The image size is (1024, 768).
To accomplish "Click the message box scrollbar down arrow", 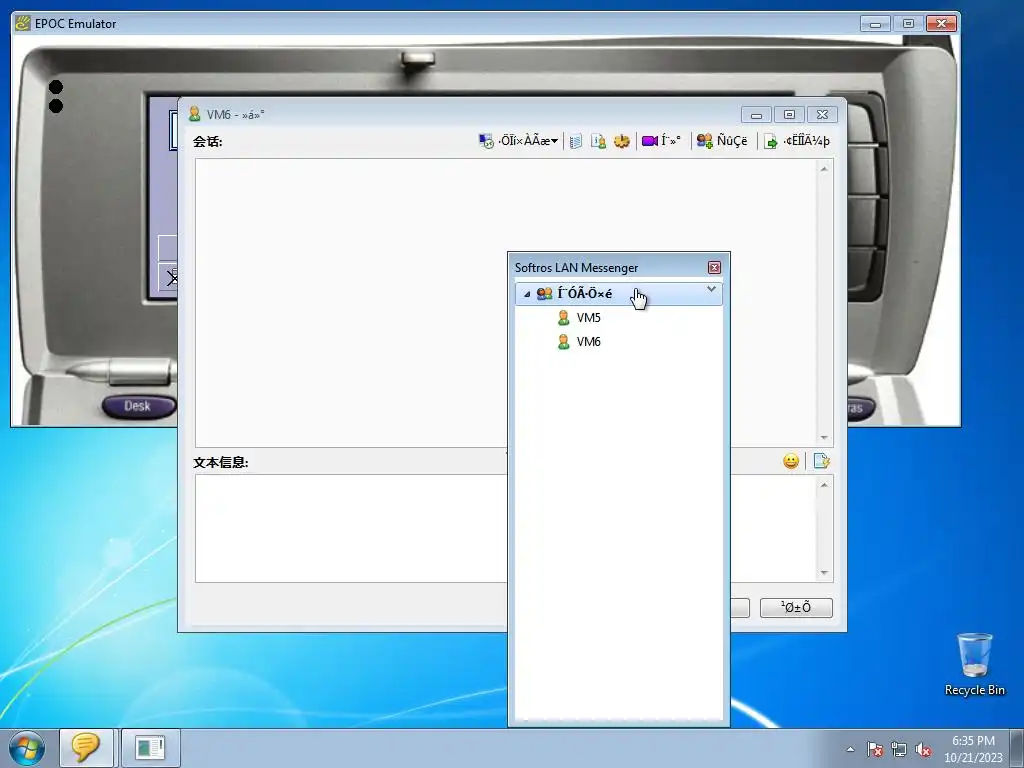I will pos(824,573).
